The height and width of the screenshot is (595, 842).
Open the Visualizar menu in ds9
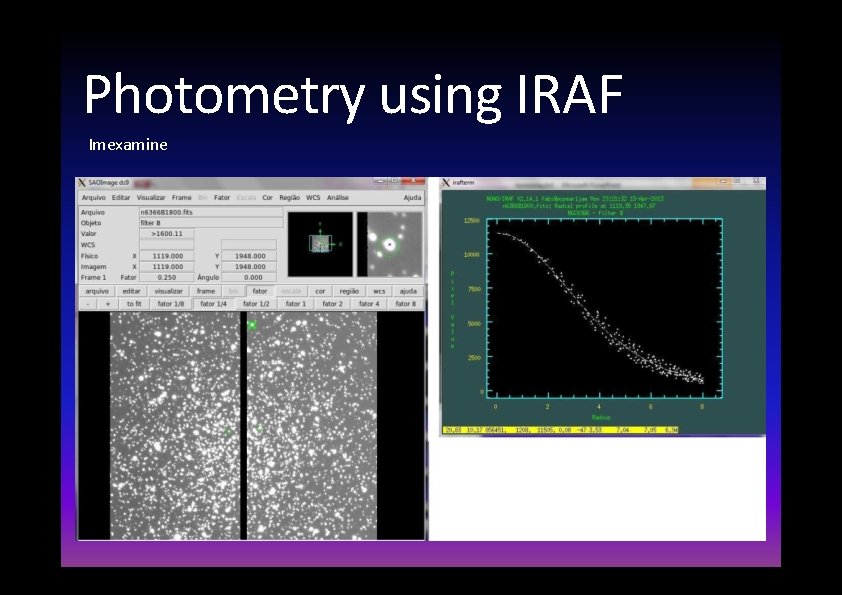[151, 198]
